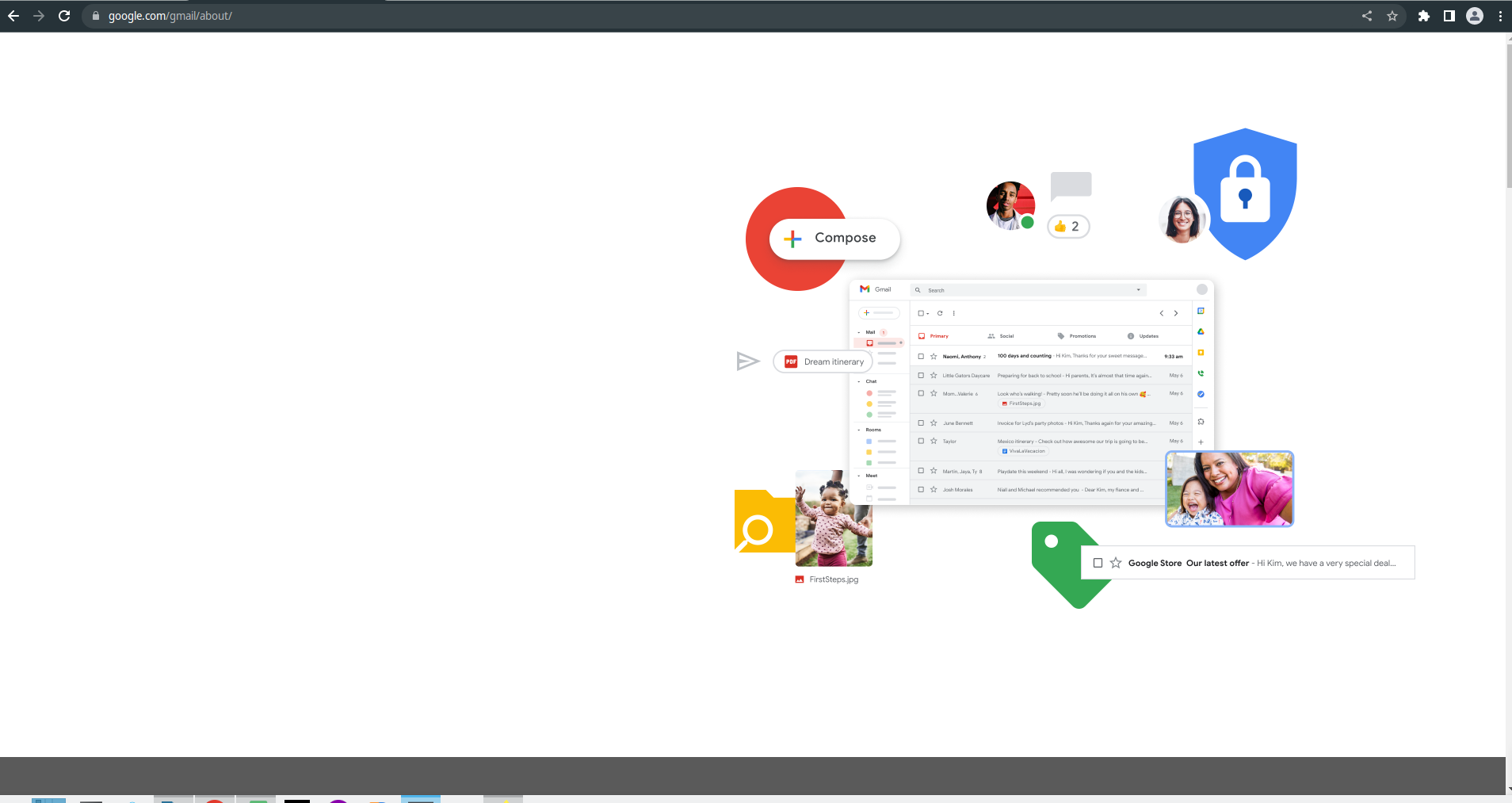Image resolution: width=1512 pixels, height=803 pixels.
Task: Tick the Google Store email checkbox
Action: [1098, 563]
